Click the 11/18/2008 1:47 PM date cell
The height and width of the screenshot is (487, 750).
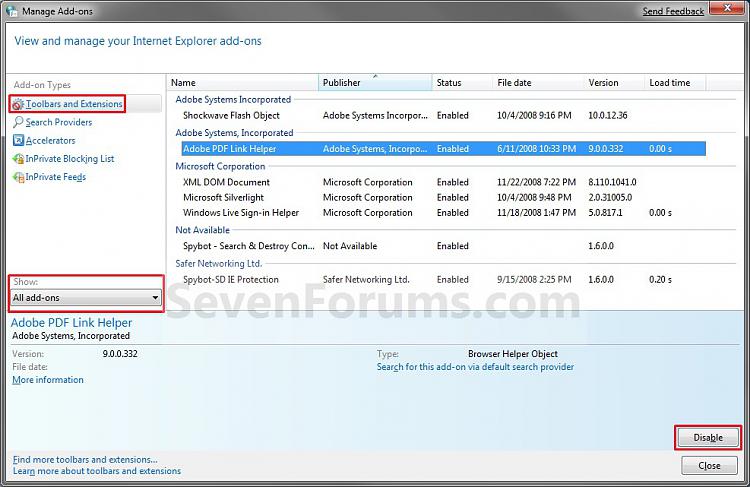click(x=536, y=212)
